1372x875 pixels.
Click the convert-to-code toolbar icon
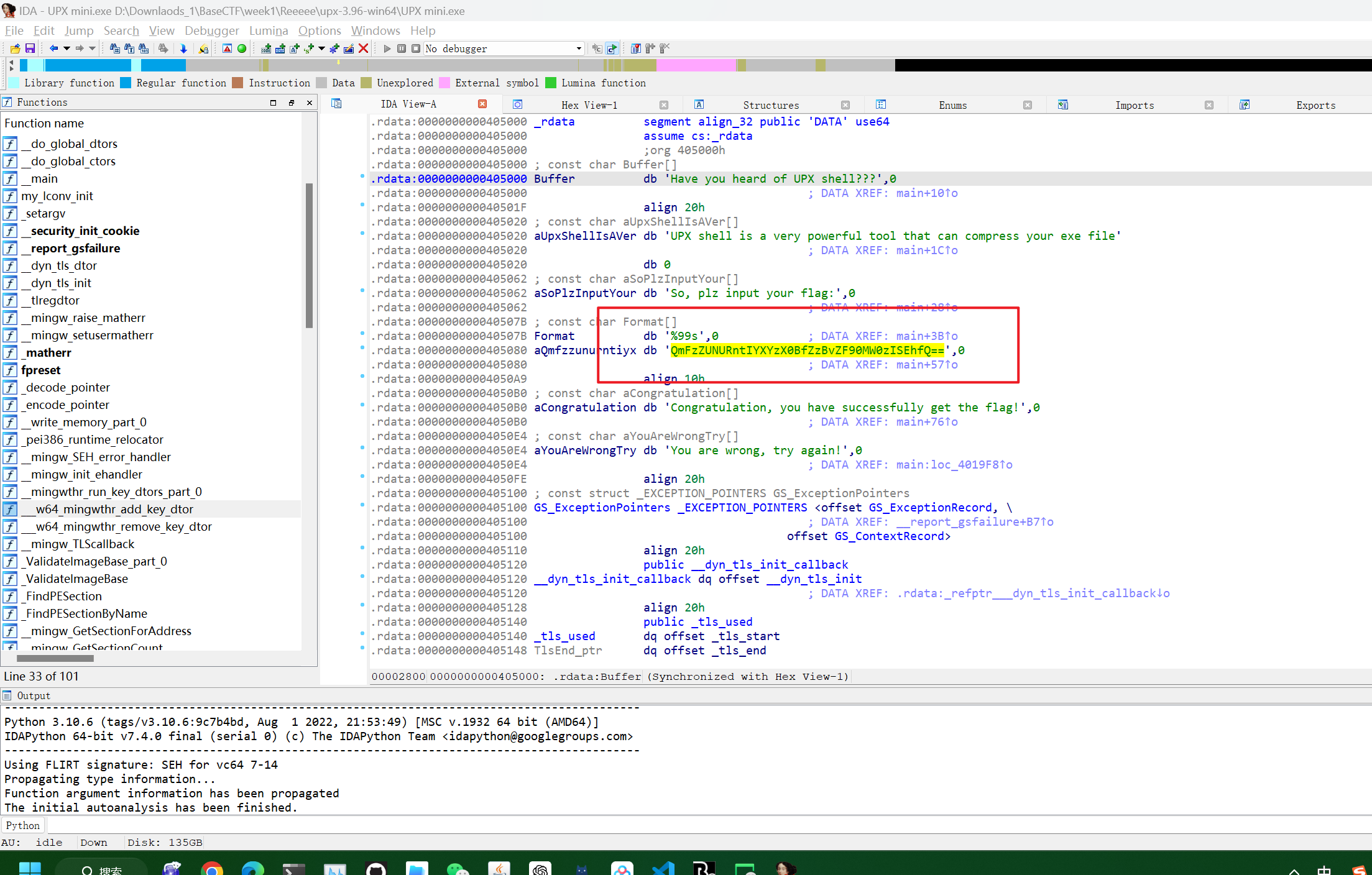pos(266,48)
